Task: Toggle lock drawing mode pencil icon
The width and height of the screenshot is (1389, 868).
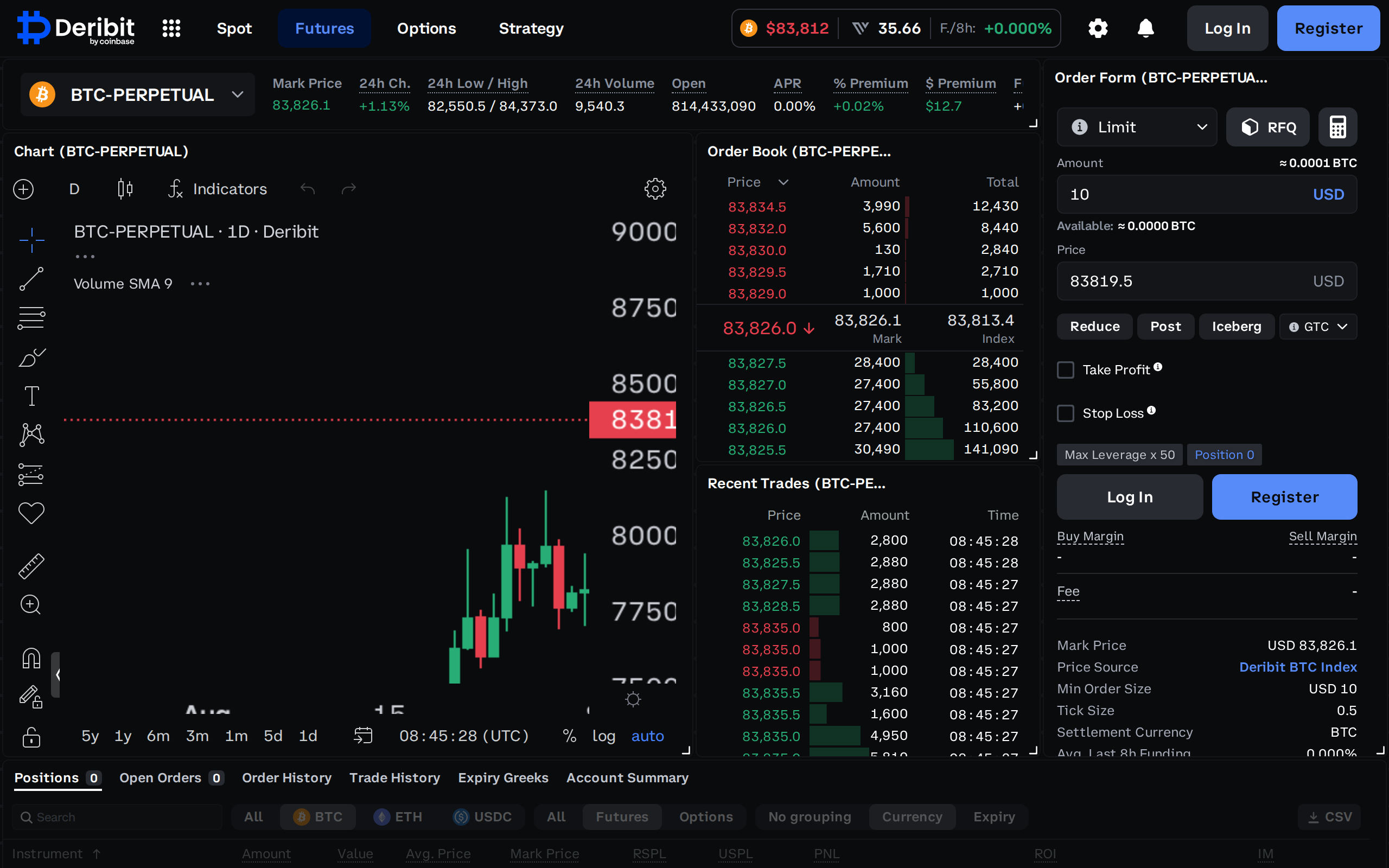Action: (x=31, y=698)
